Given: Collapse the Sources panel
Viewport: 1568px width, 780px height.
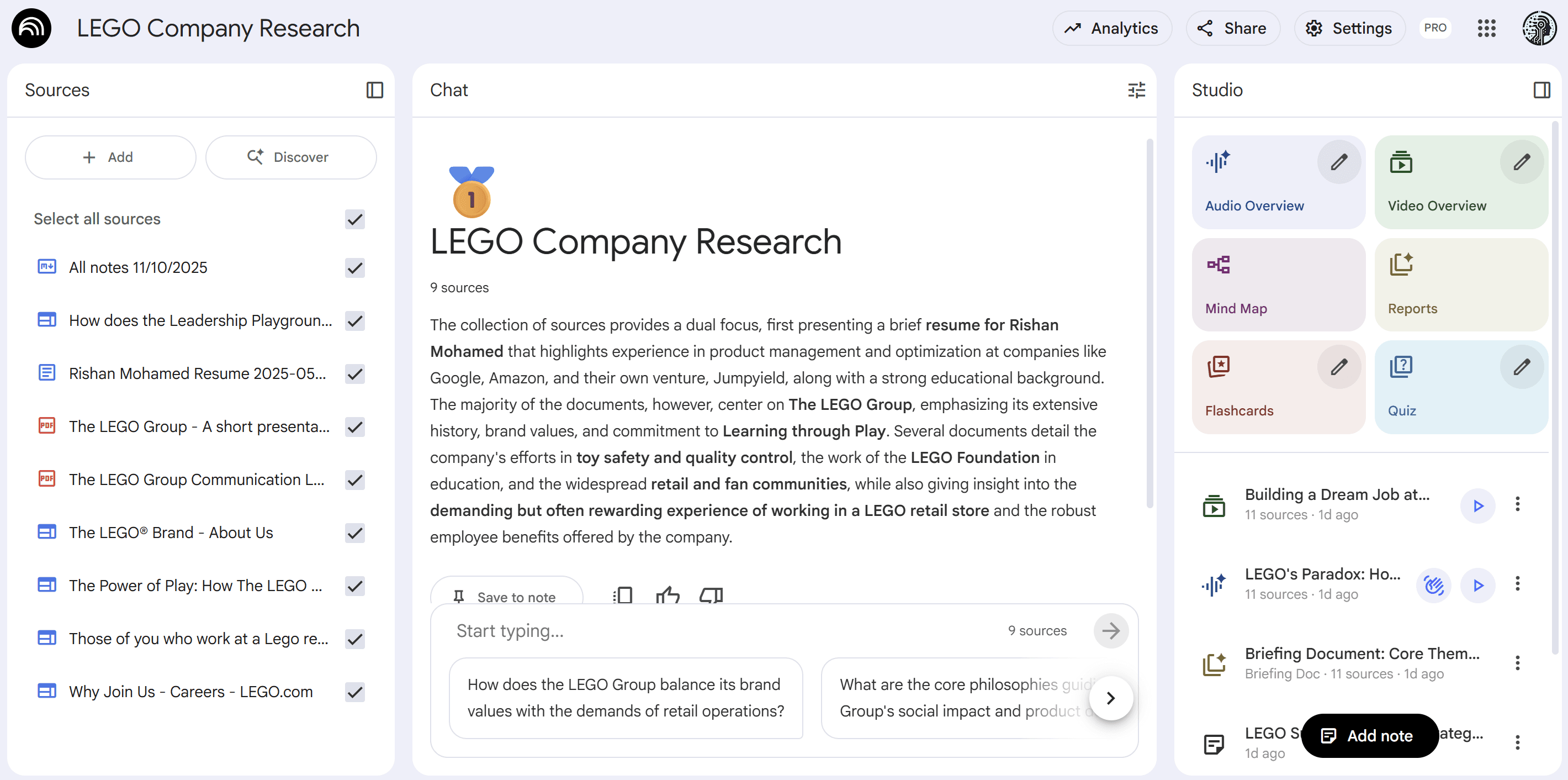Looking at the screenshot, I should (374, 90).
